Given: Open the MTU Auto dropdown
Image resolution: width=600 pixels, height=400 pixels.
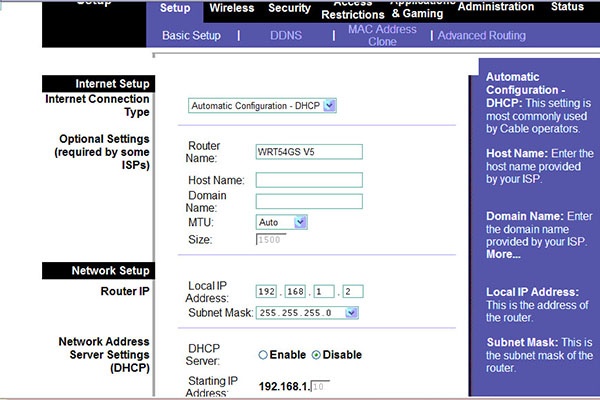Looking at the screenshot, I should [x=300, y=221].
